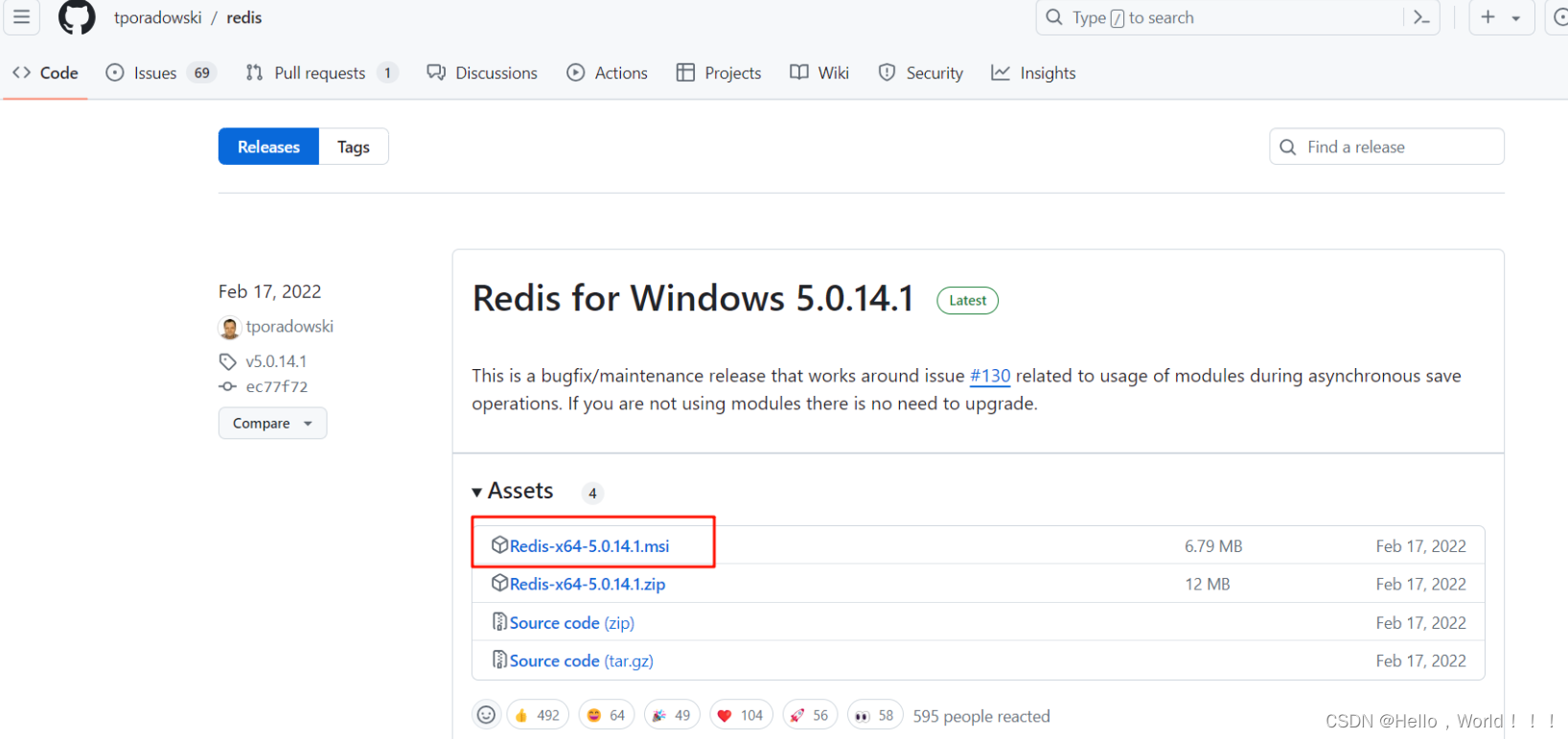Click the commit icon beside ec77f72

point(227,386)
